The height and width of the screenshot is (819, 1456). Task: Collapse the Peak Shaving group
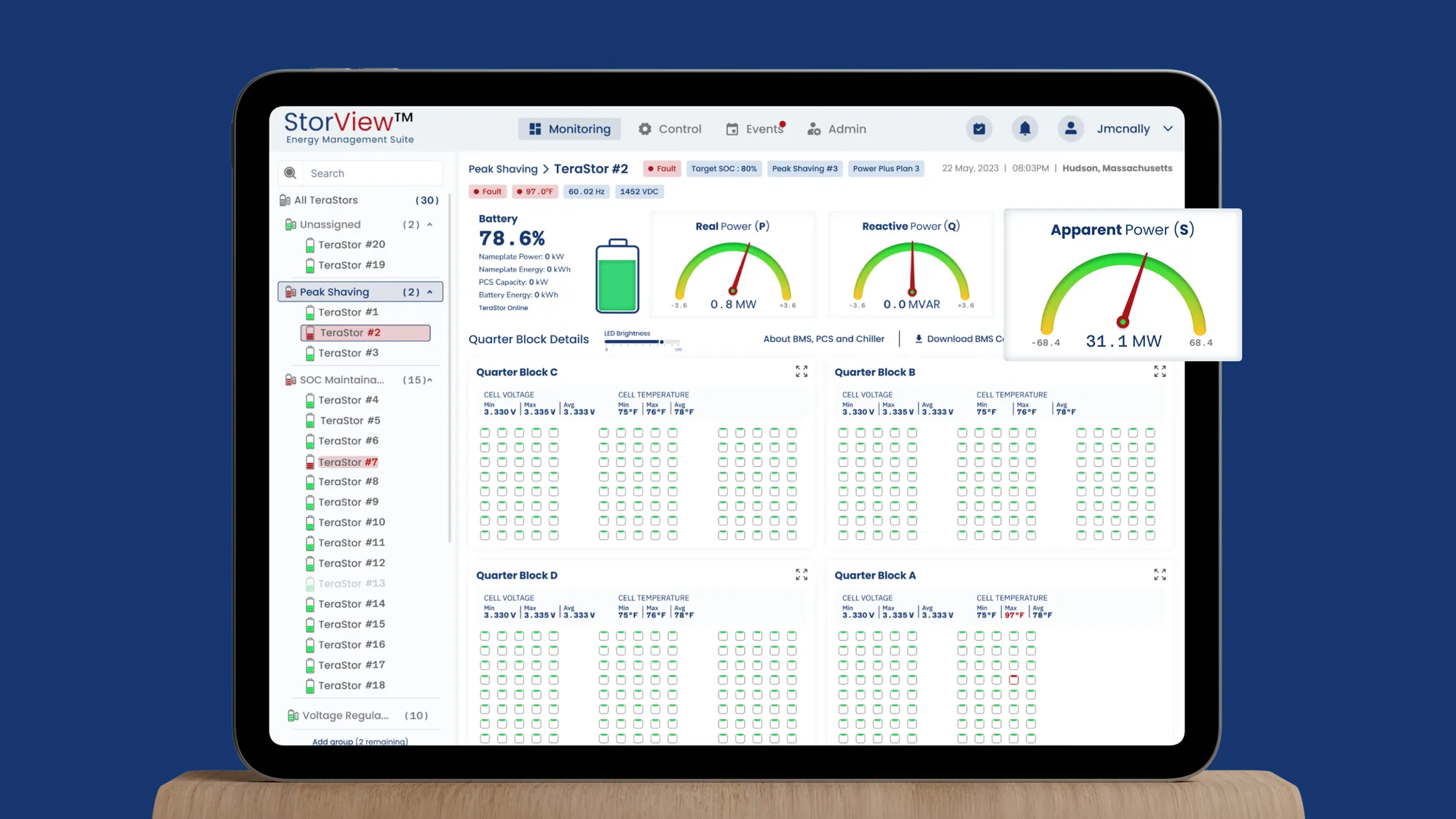(430, 292)
